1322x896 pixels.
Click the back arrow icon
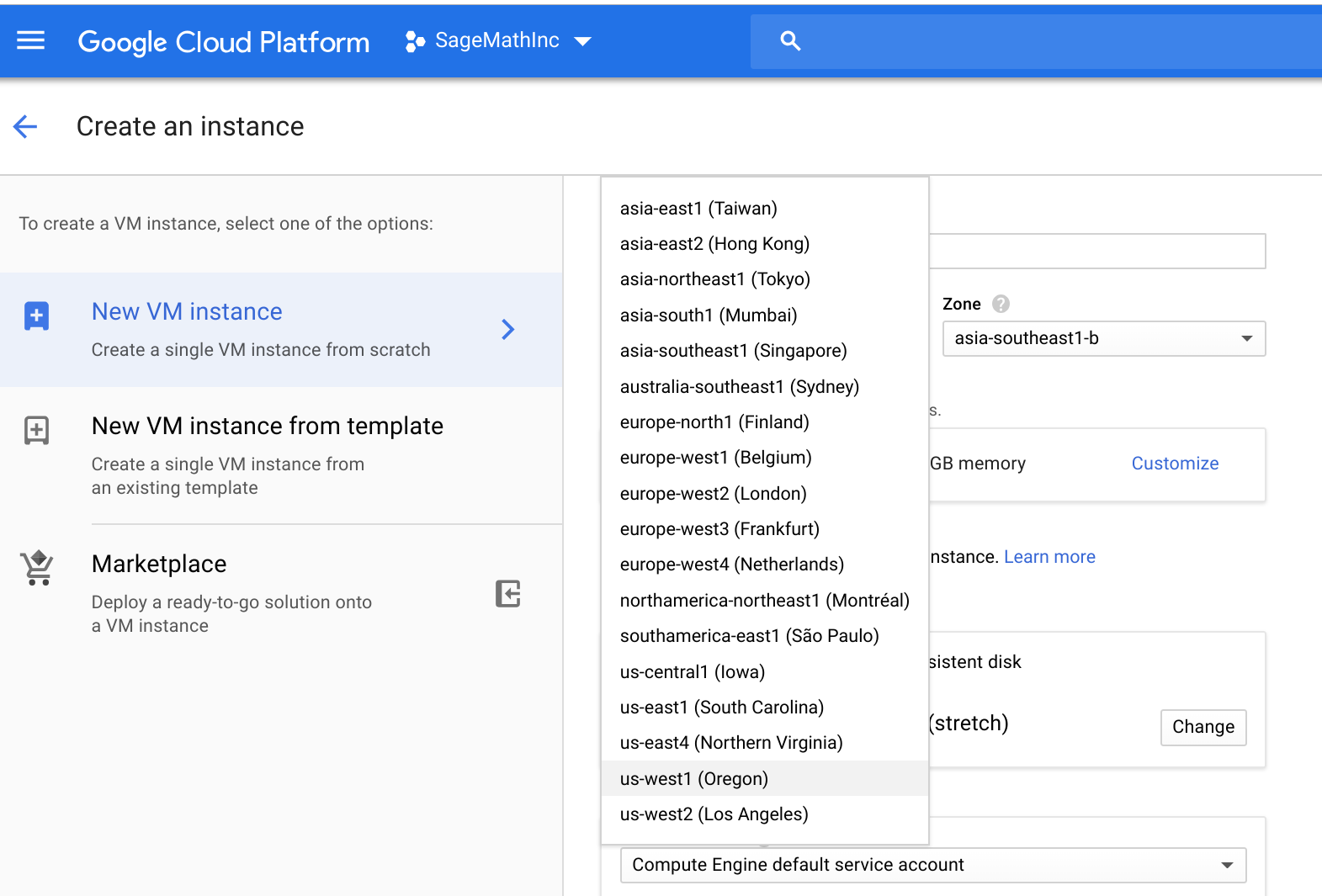tap(25, 127)
